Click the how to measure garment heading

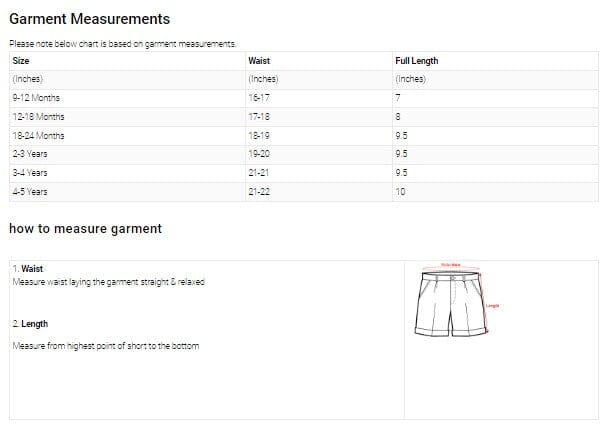(x=85, y=229)
